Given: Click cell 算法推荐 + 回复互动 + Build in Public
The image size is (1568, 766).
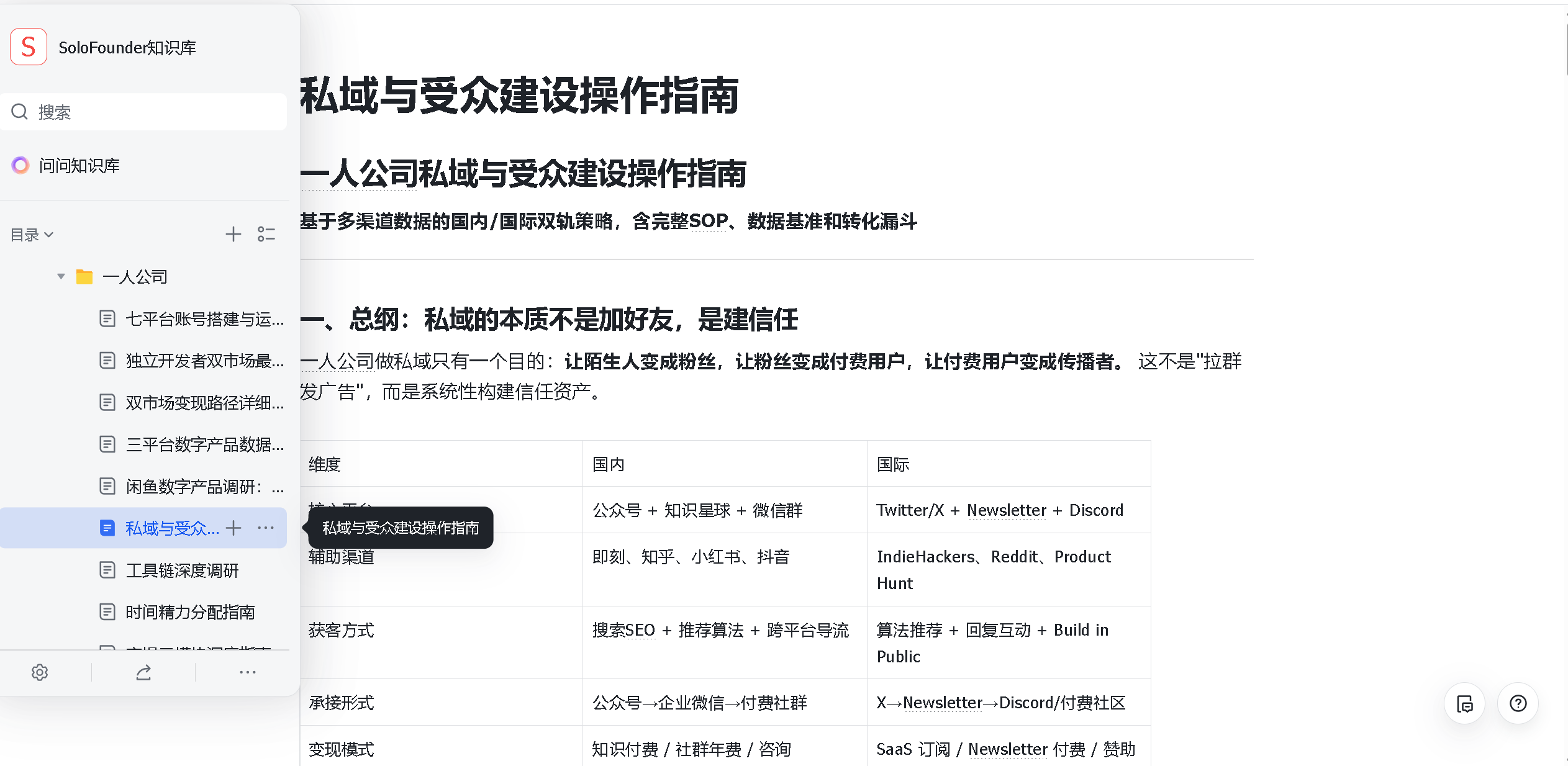Looking at the screenshot, I should pos(1008,643).
